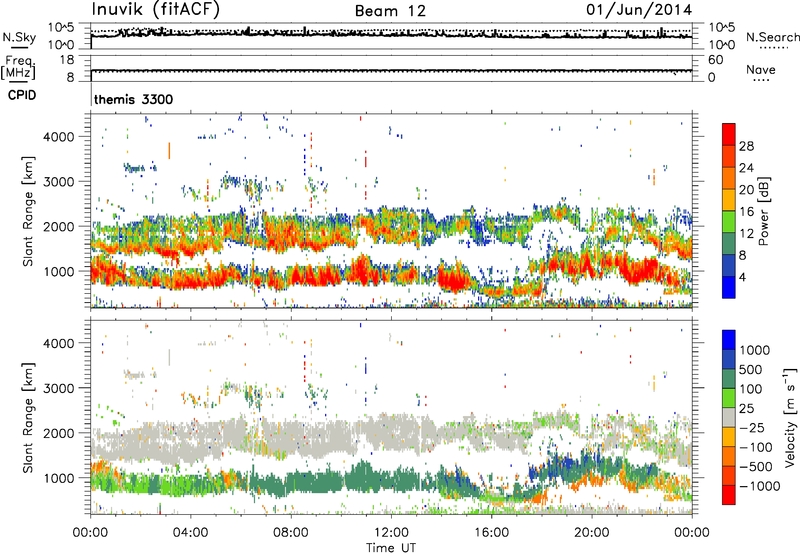The image size is (800, 554).
Task: Click the noise trace in N.Sky panel
Action: pyautogui.click(x=391, y=35)
